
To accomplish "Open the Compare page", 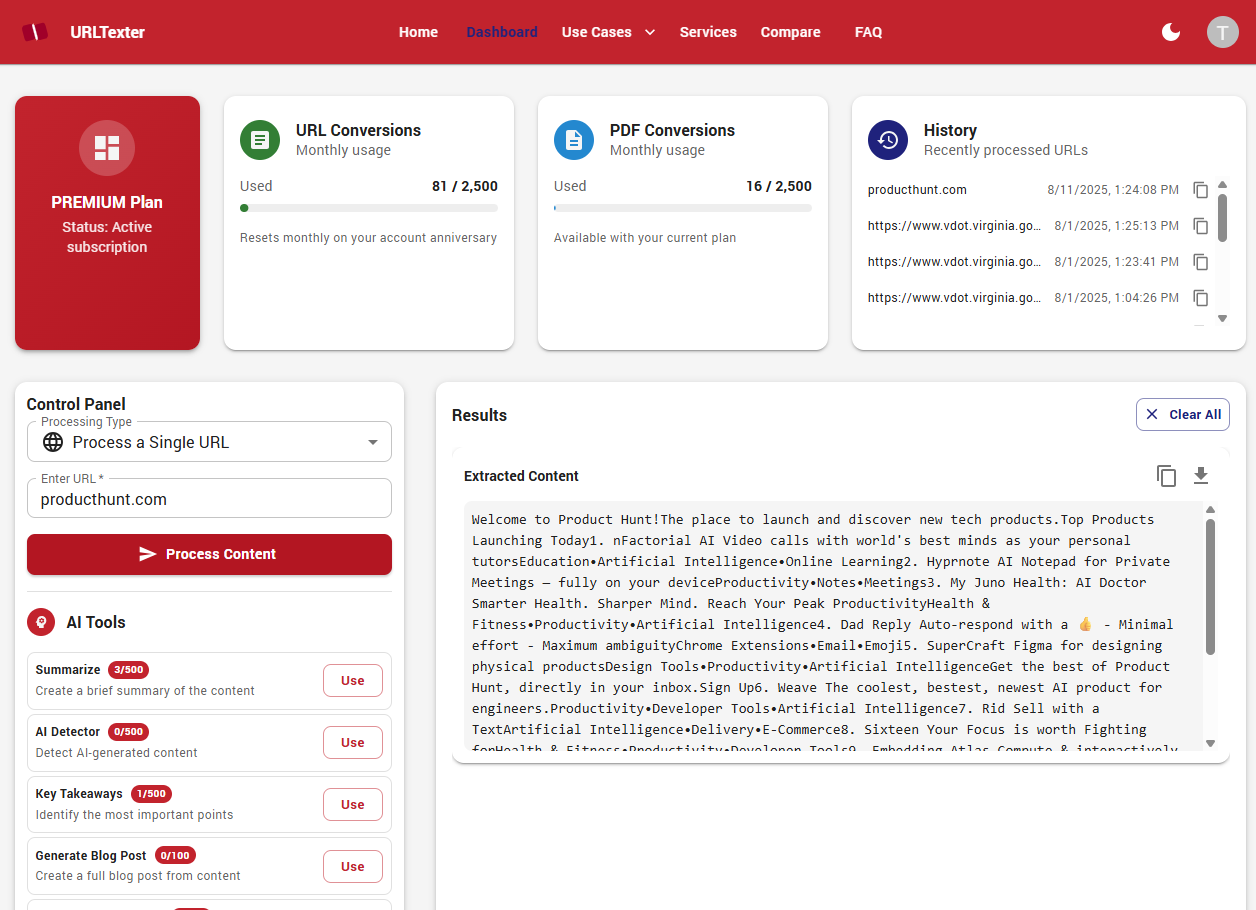I will click(x=790, y=32).
